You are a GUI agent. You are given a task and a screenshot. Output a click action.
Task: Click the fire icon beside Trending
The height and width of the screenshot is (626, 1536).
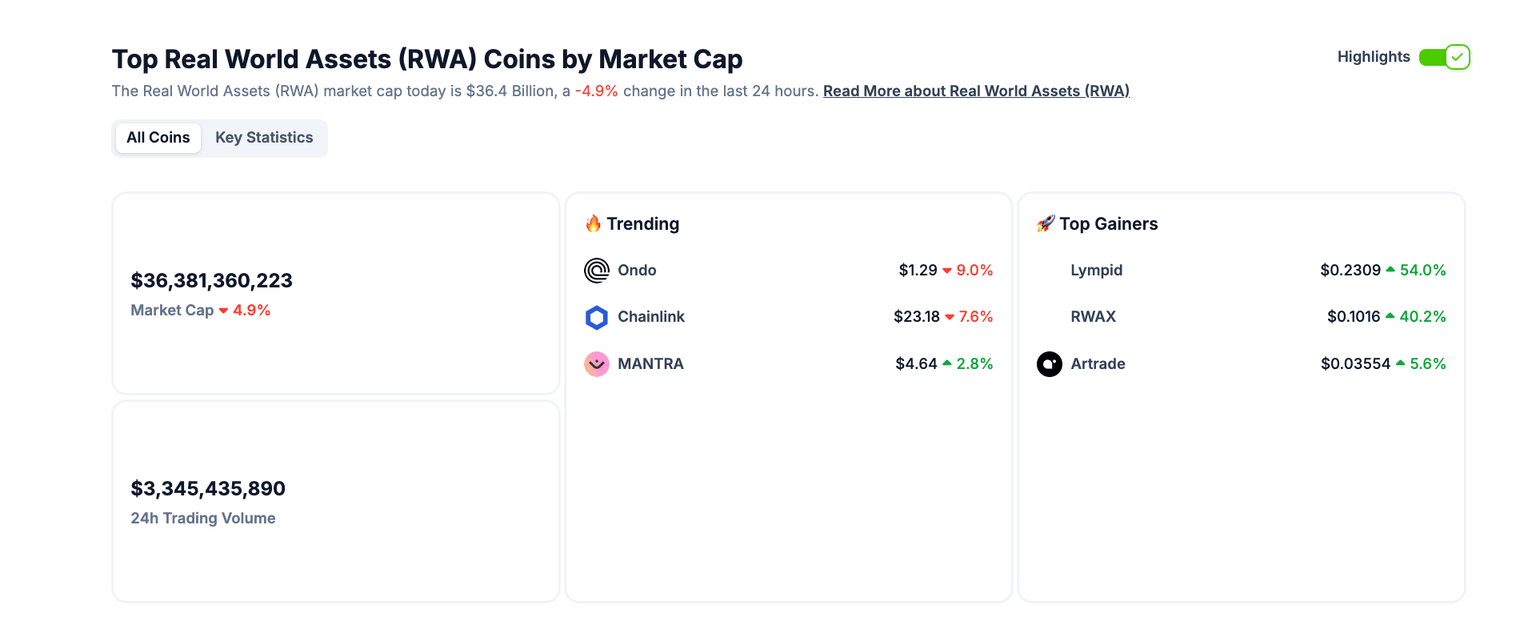[x=593, y=224]
